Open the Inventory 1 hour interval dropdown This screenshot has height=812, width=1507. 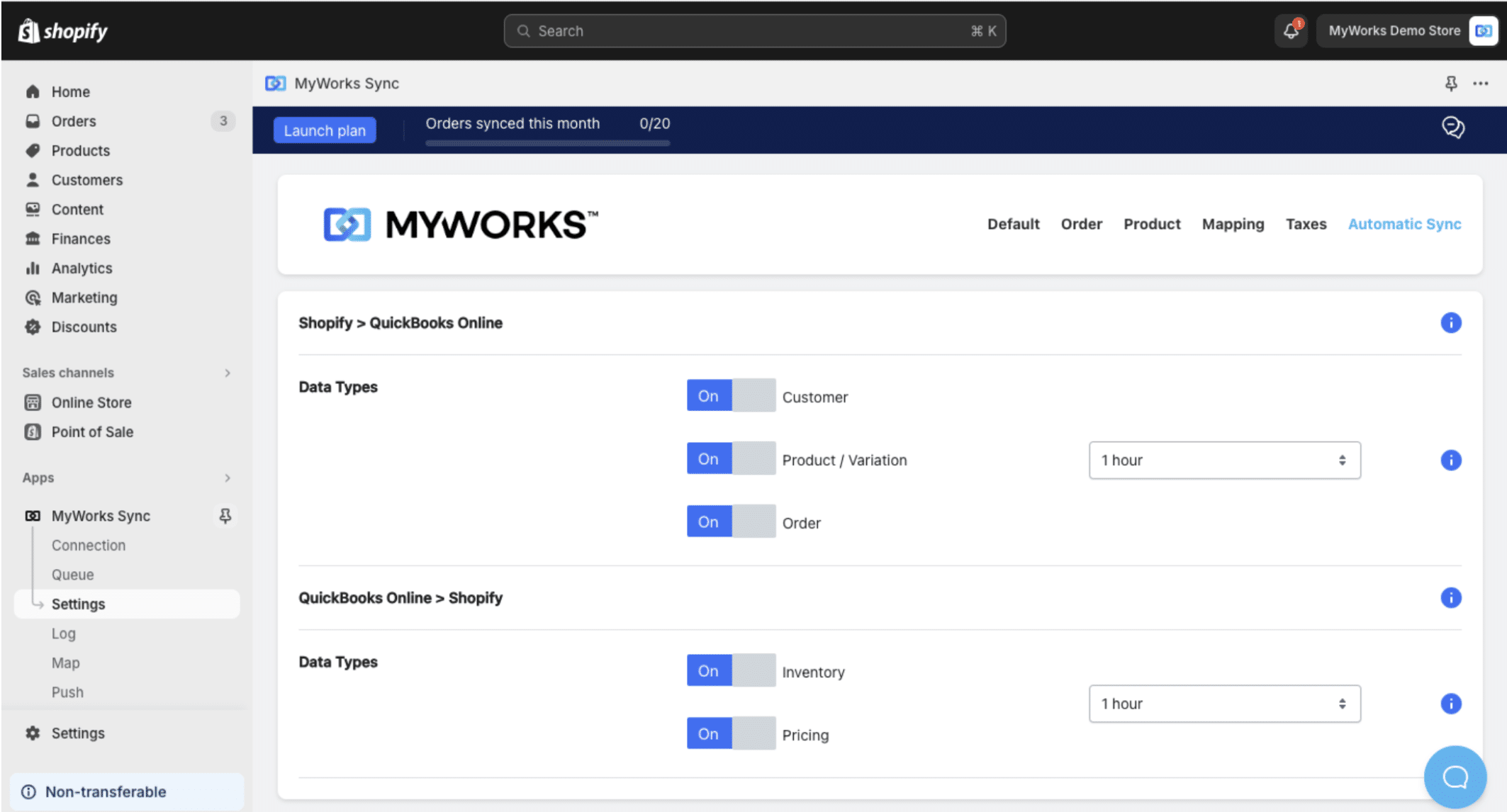[1224, 704]
